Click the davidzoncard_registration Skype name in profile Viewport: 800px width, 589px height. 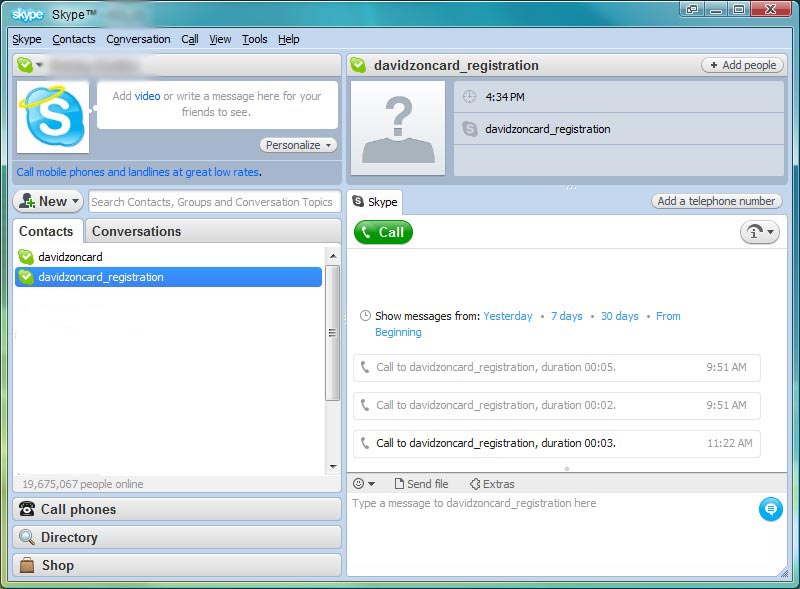[547, 129]
